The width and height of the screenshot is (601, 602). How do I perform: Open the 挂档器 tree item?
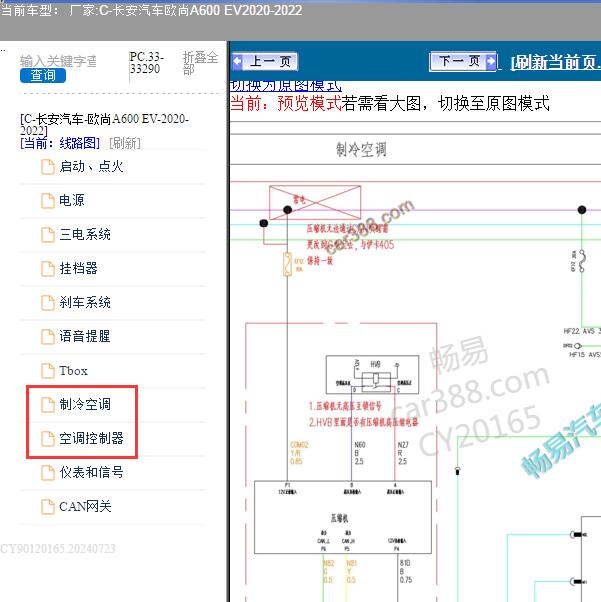(78, 268)
